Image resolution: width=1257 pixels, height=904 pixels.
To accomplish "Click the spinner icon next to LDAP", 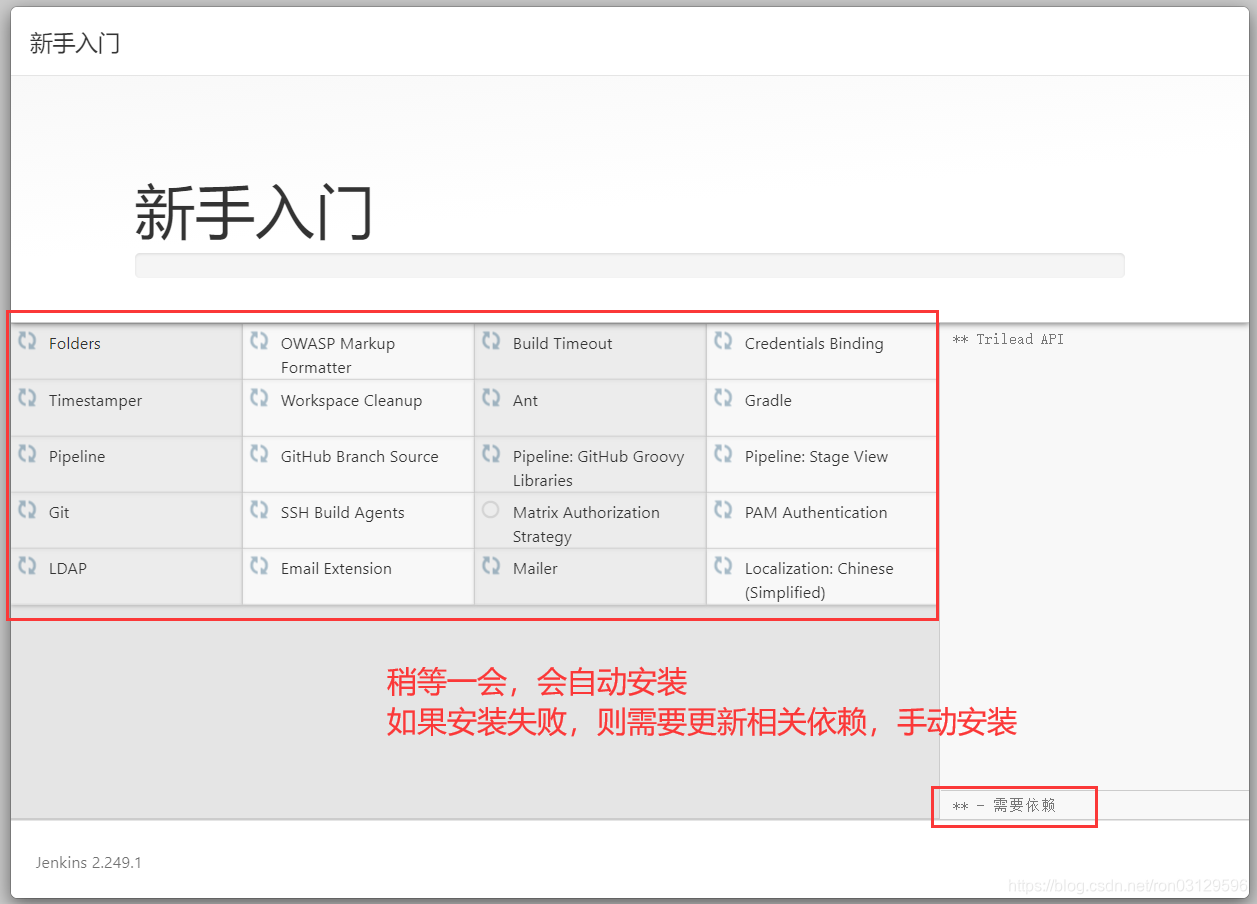I will (27, 566).
